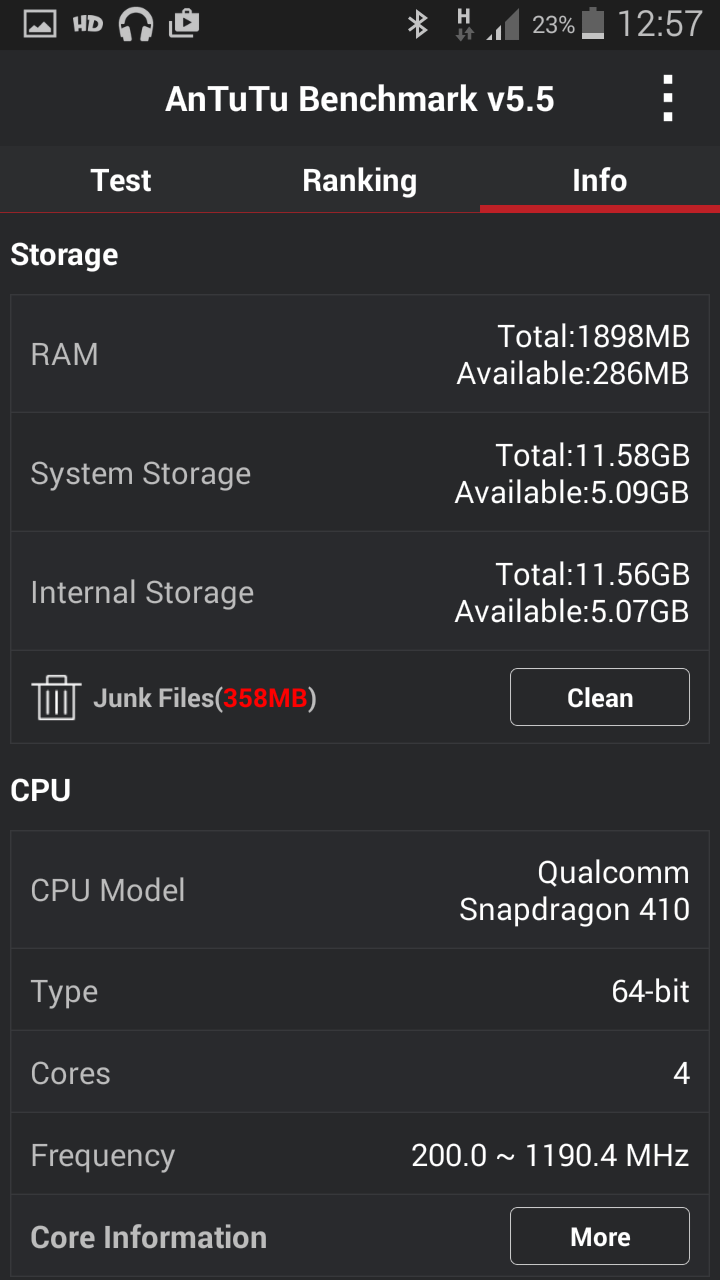Tap the Play Store briefcase notification icon
Viewport: 720px width, 1280px height.
[184, 24]
